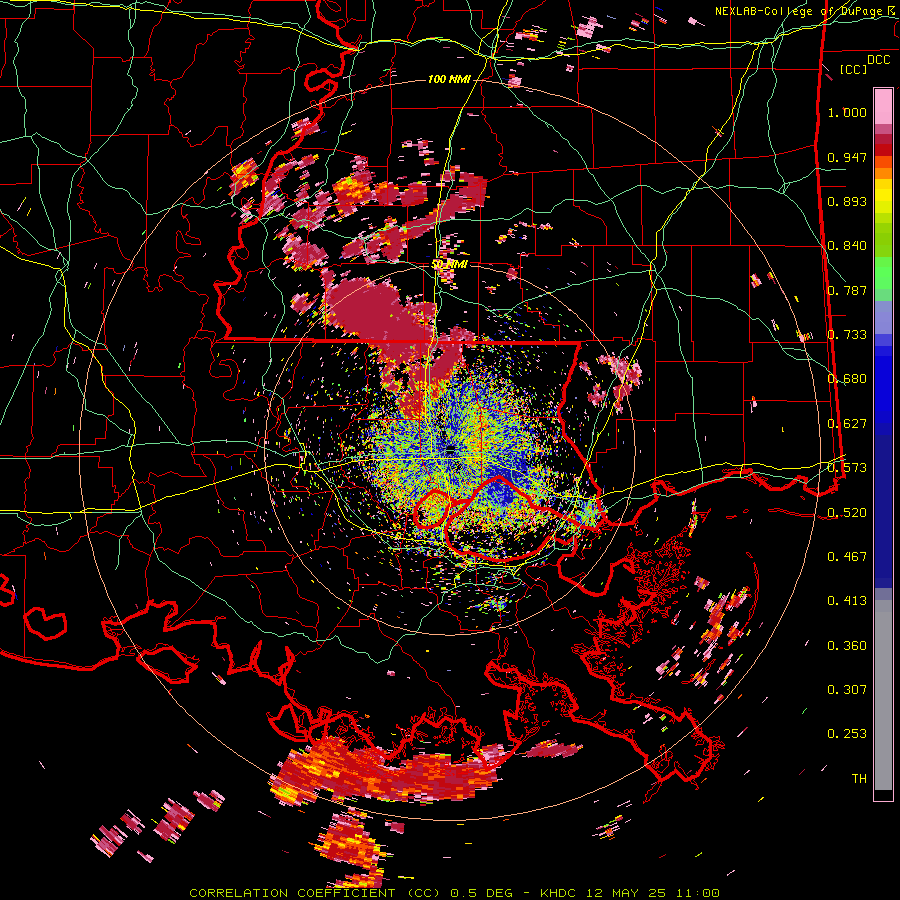Select the 1.000 value on the color scale

point(847,112)
